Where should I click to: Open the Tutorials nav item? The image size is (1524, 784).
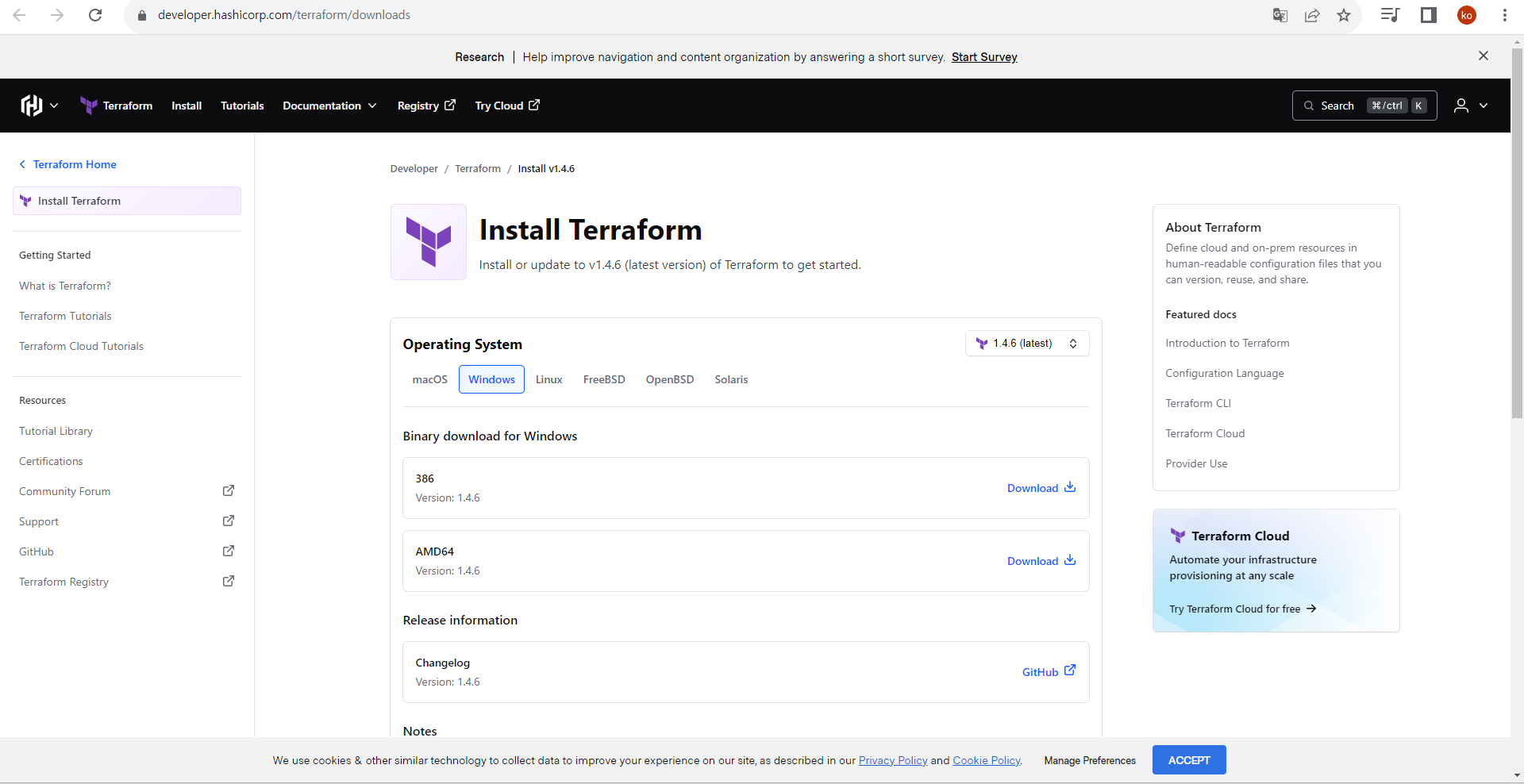pos(242,106)
